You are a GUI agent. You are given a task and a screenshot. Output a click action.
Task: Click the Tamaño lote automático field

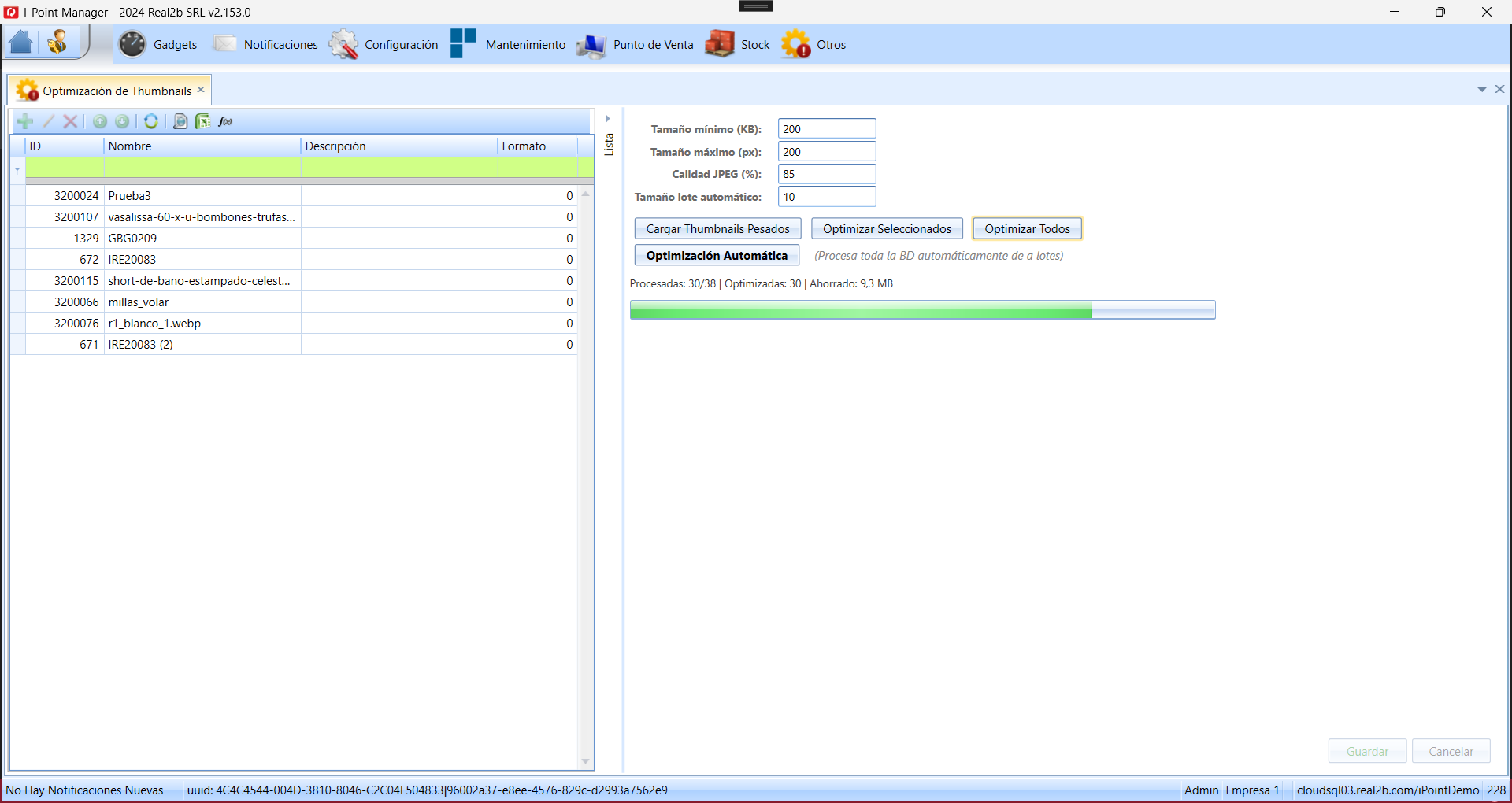click(827, 197)
